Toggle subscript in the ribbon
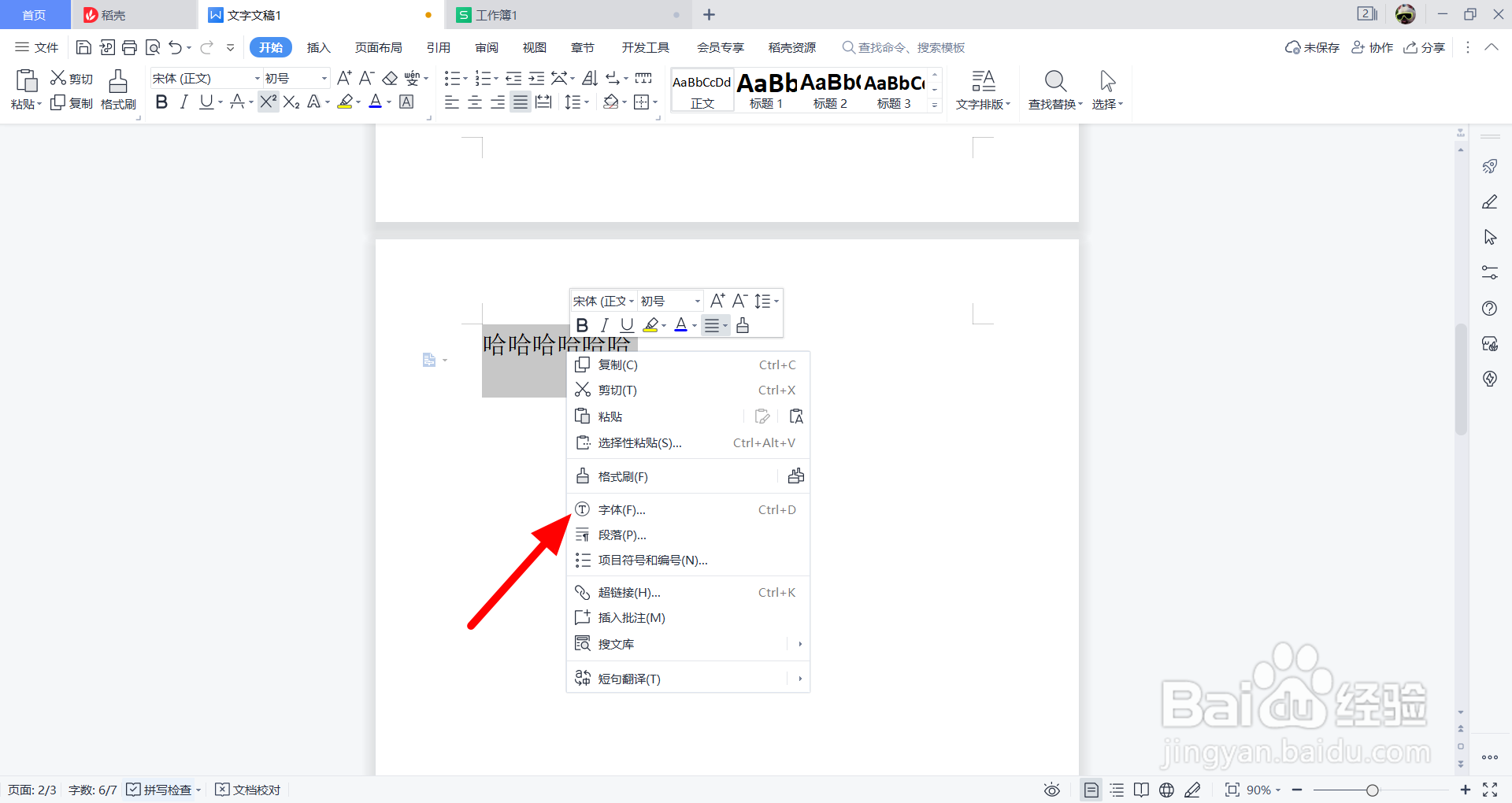 click(x=291, y=102)
